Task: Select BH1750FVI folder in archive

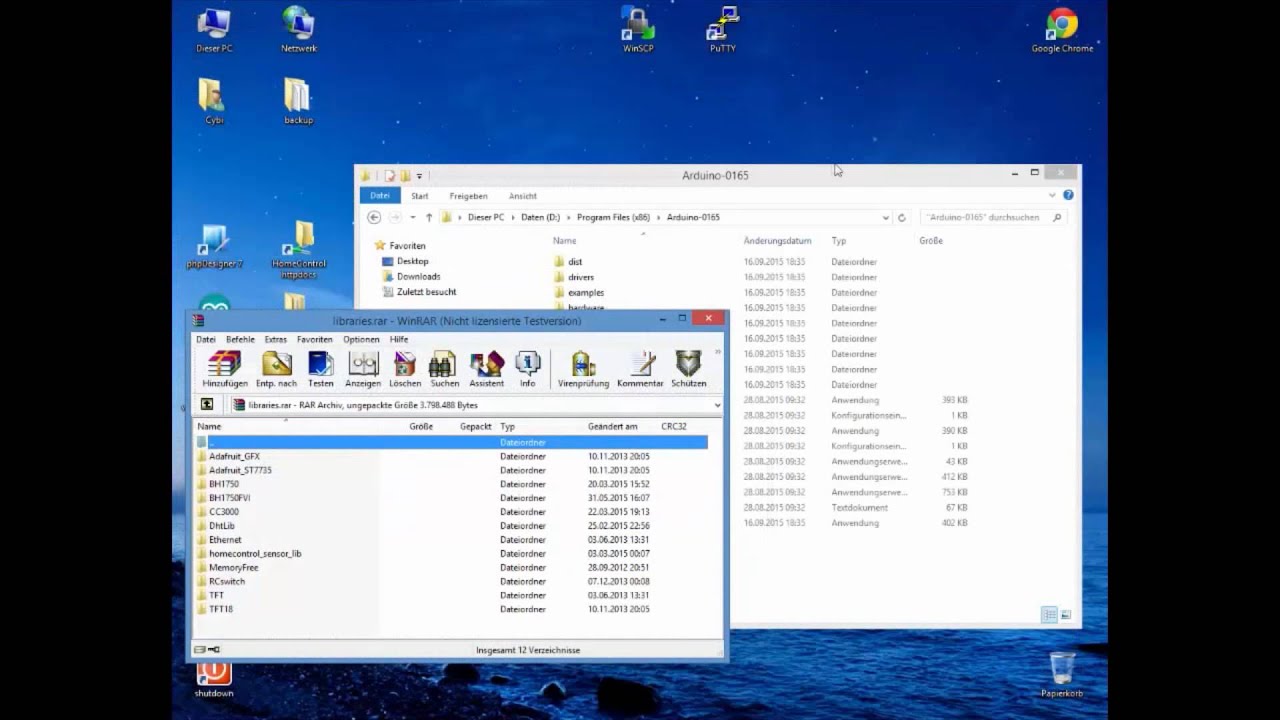Action: pos(229,498)
